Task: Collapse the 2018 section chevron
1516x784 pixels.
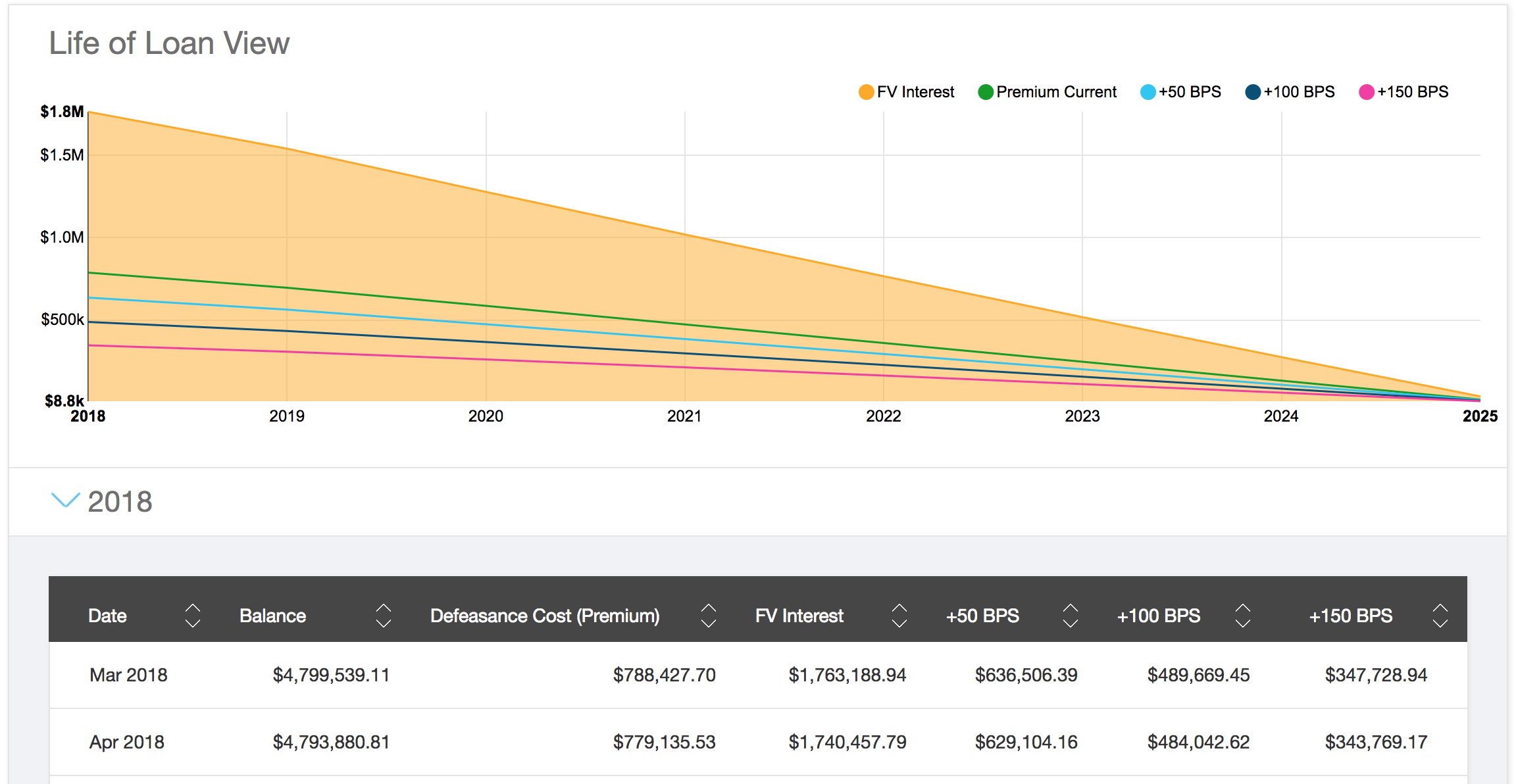Action: pos(65,501)
